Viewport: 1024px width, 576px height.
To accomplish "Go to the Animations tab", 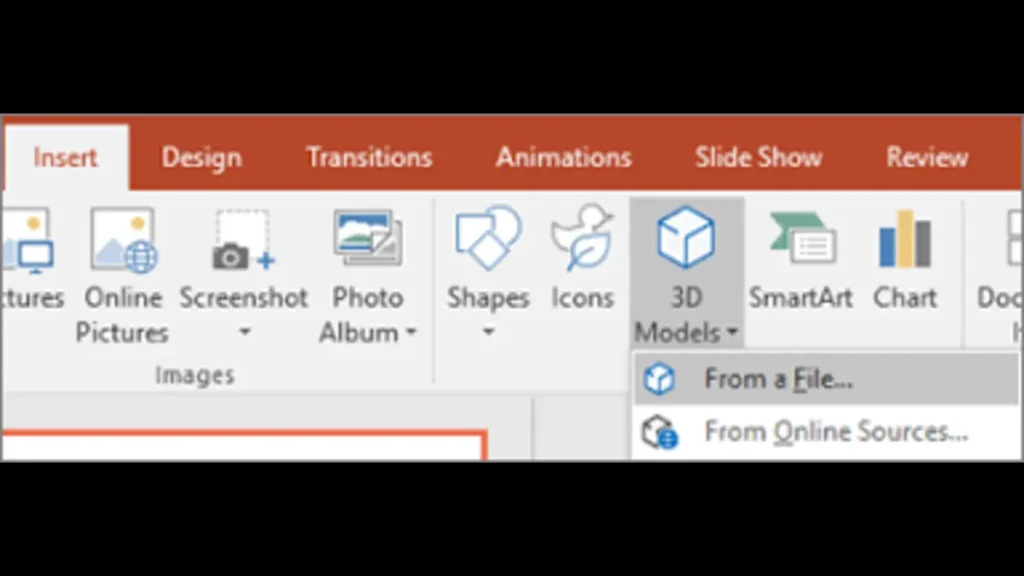I will [564, 157].
